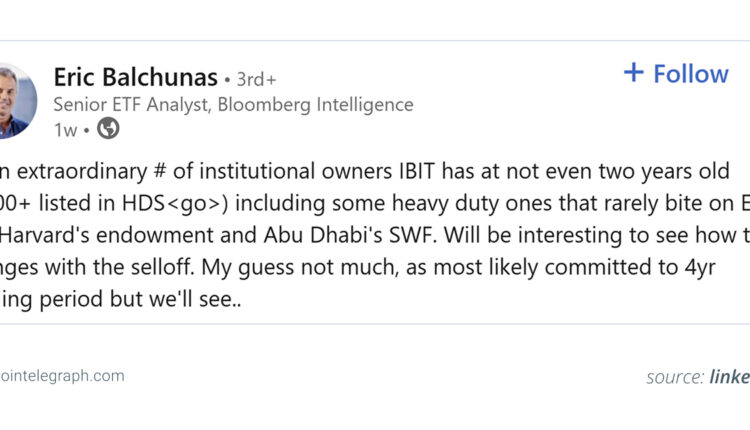Open the Eric Balchunas profile name link
750x430 pixels.
tap(136, 77)
